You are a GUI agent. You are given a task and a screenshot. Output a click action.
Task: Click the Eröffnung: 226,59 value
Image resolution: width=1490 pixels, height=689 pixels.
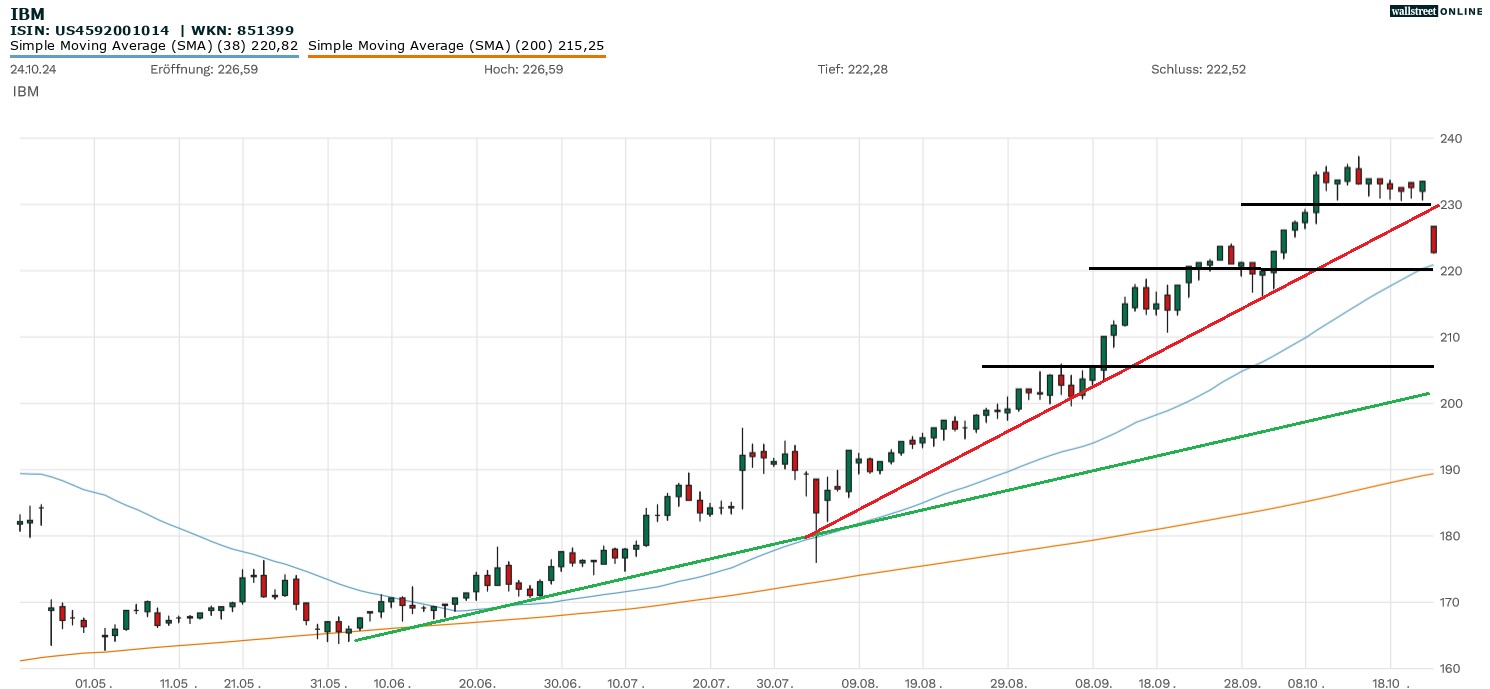pyautogui.click(x=204, y=70)
